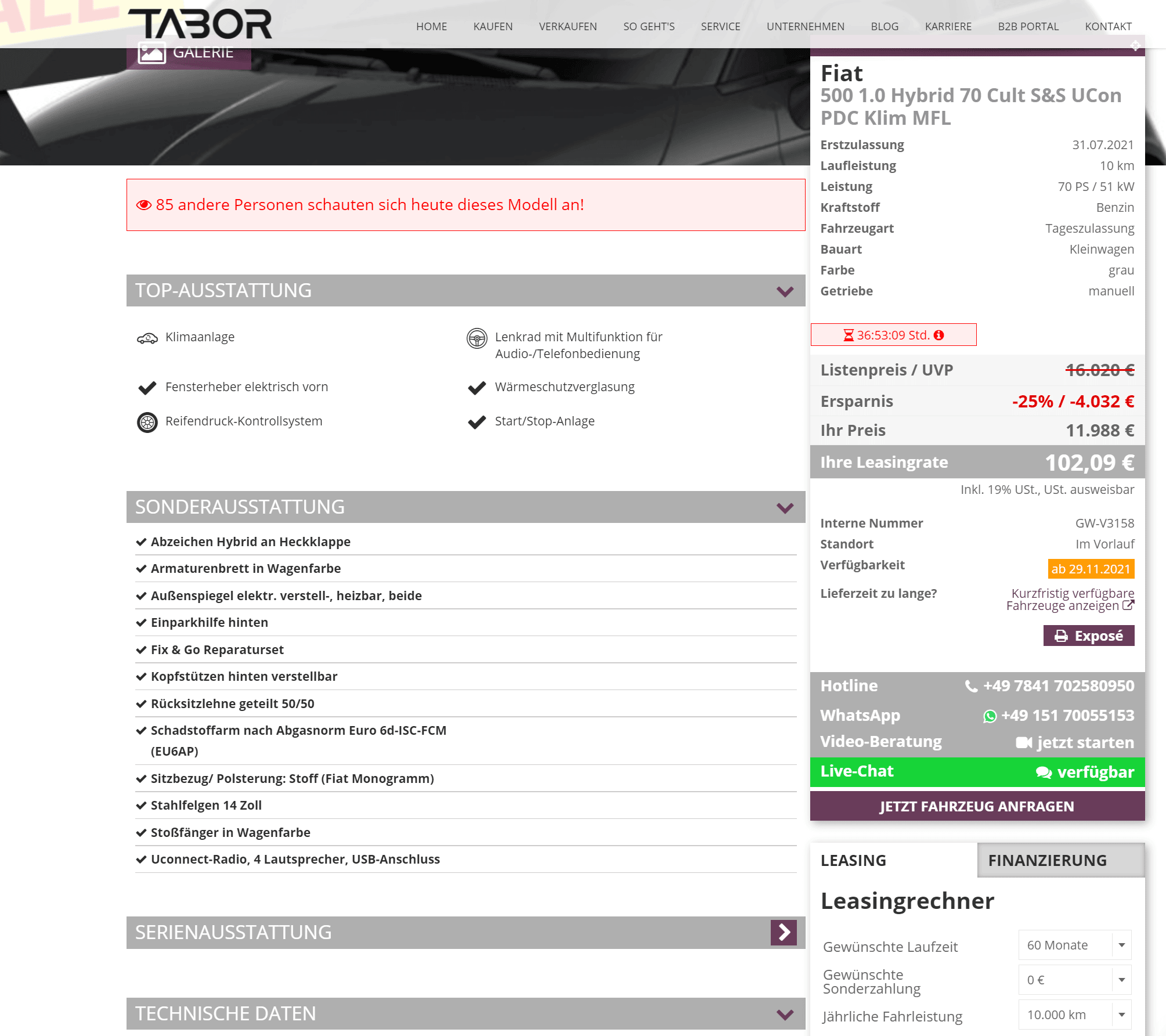Screen dimensions: 1166x1036
Task: Collapse the TECHNISCHE DATEN section
Action: point(785,1015)
